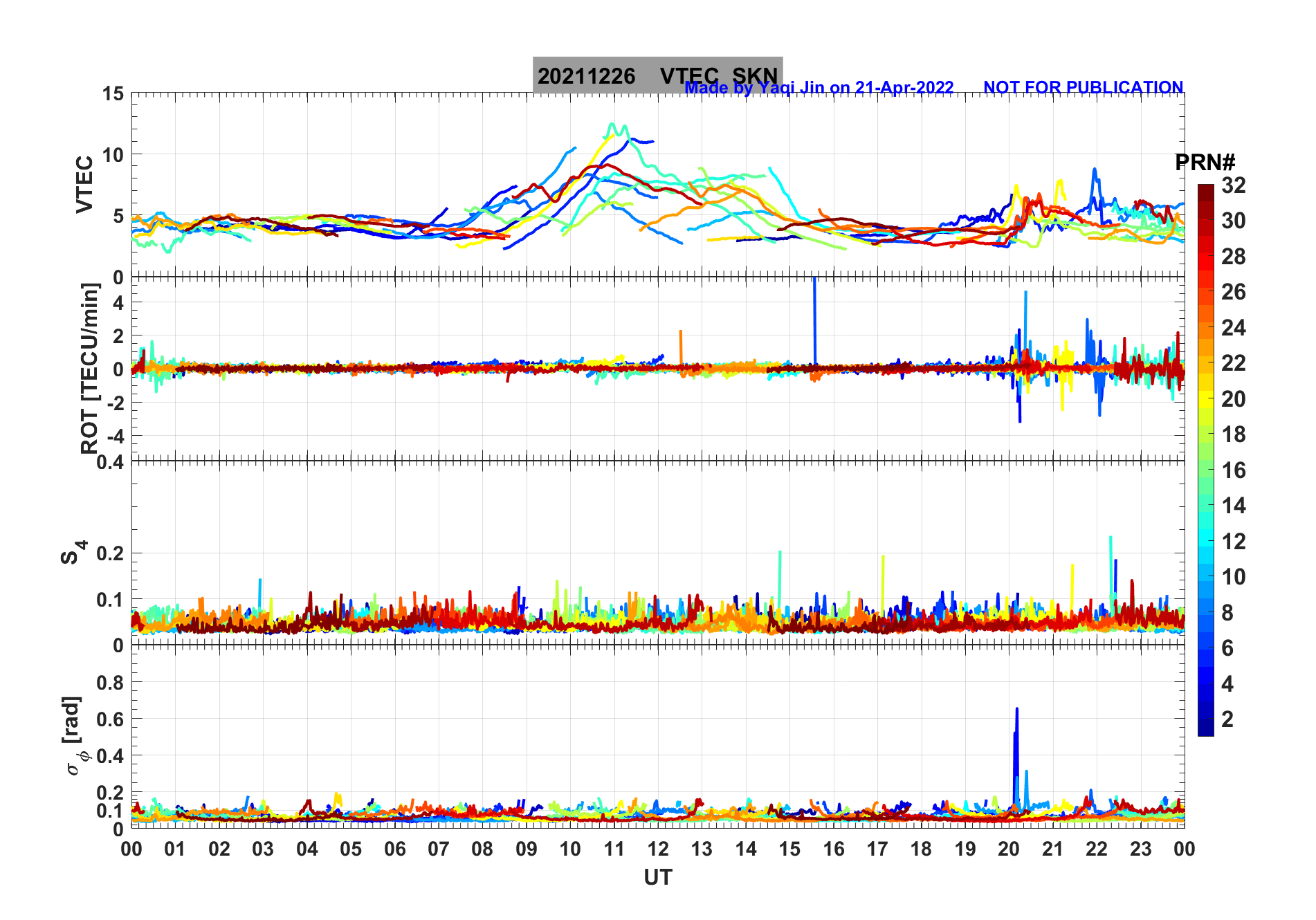Screen dimensions: 1316x920
Task: Click the "6" label on the PRN colorbar
Action: 1227,648
